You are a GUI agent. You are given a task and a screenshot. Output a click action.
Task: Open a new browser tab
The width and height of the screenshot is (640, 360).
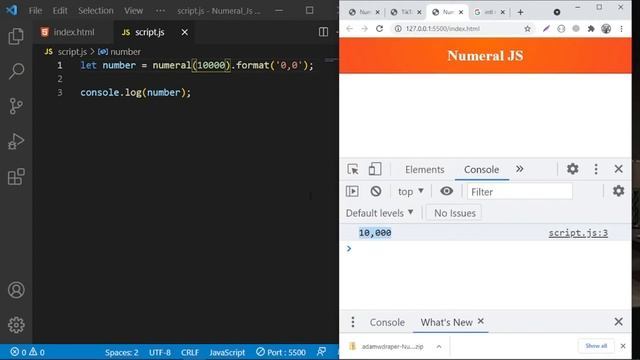(520, 12)
